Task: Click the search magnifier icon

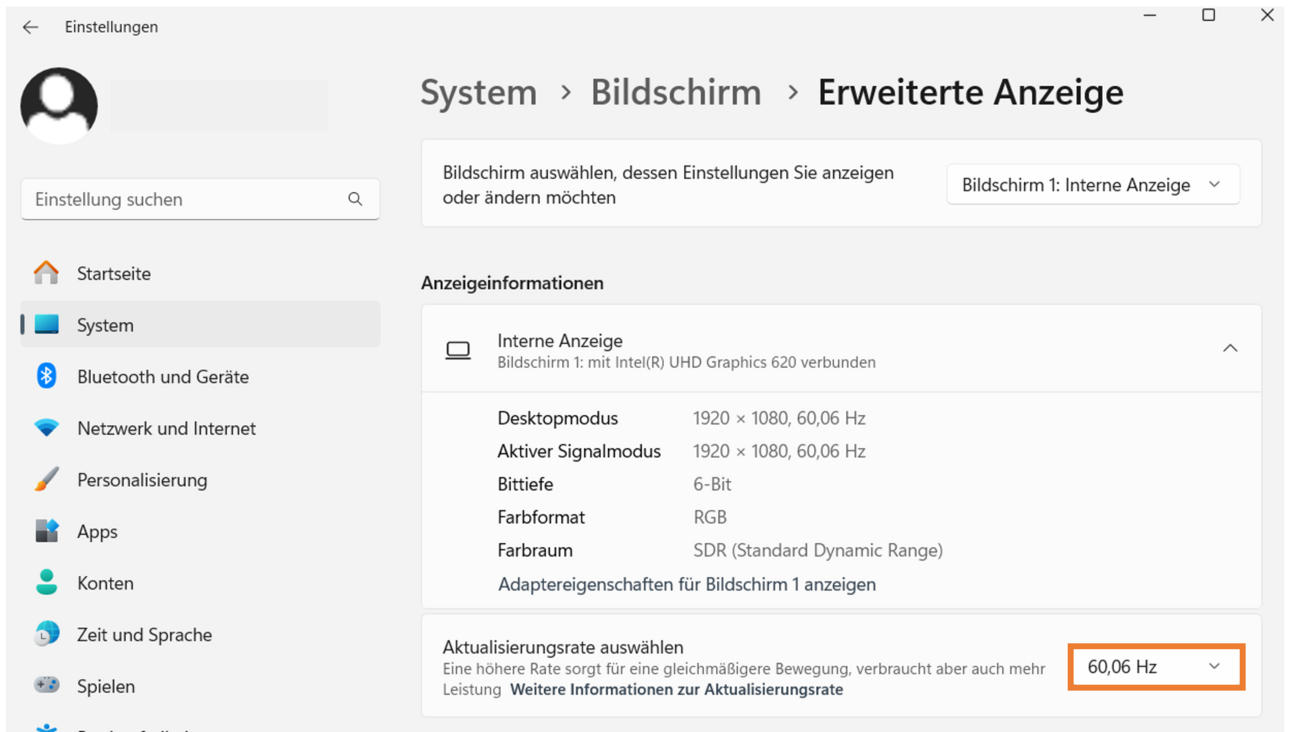Action: pos(355,199)
